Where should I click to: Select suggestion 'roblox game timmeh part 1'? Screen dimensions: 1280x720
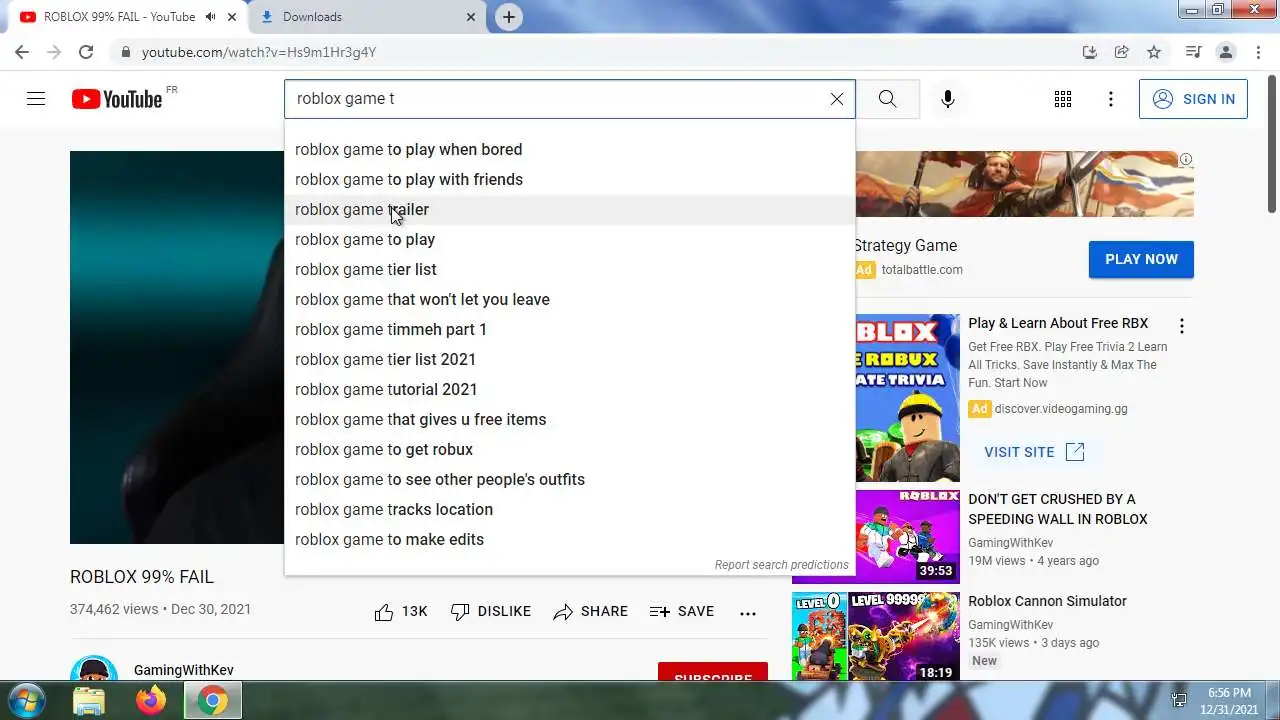570,330
